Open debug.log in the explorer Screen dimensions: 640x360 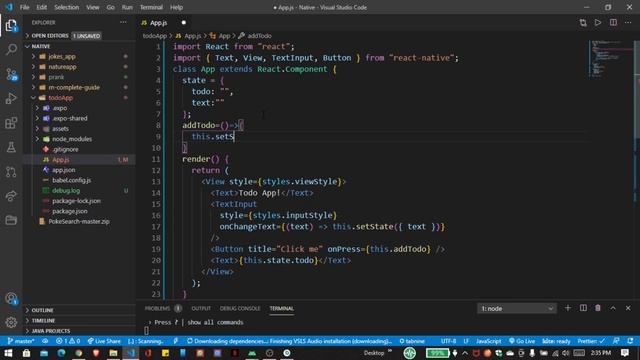tap(66, 190)
